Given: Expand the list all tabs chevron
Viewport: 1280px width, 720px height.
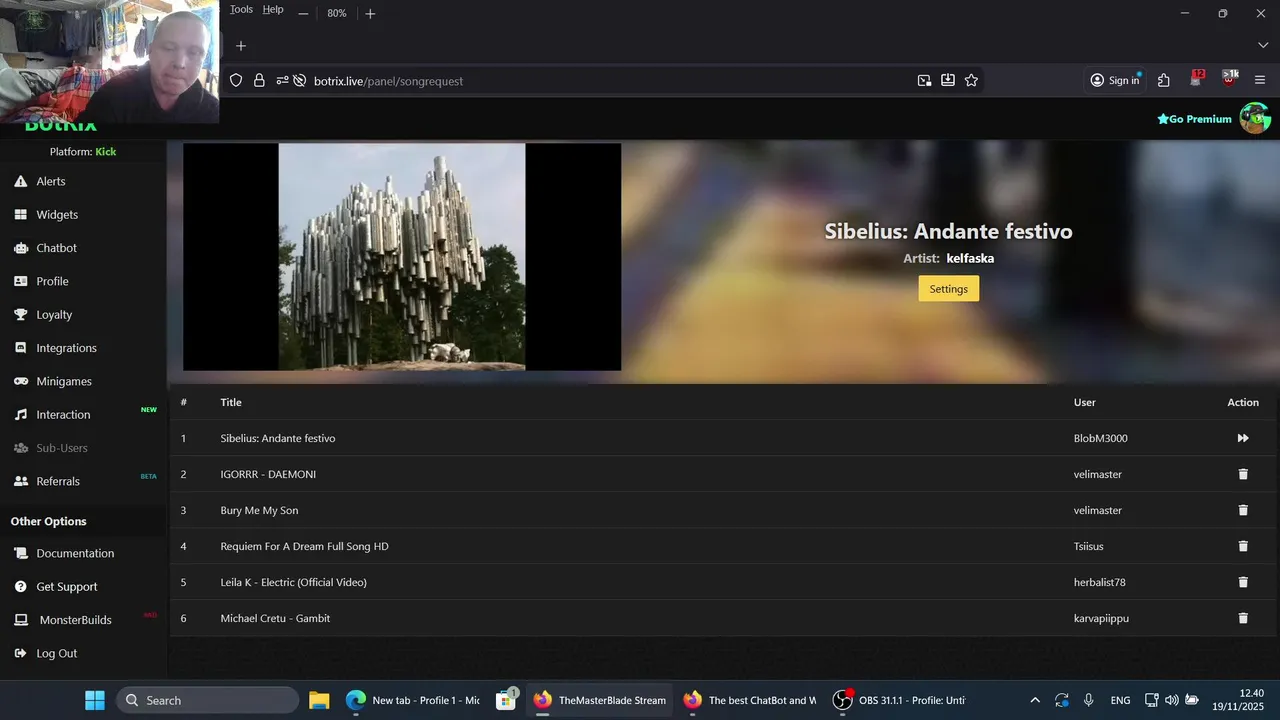Looking at the screenshot, I should 1262,46.
